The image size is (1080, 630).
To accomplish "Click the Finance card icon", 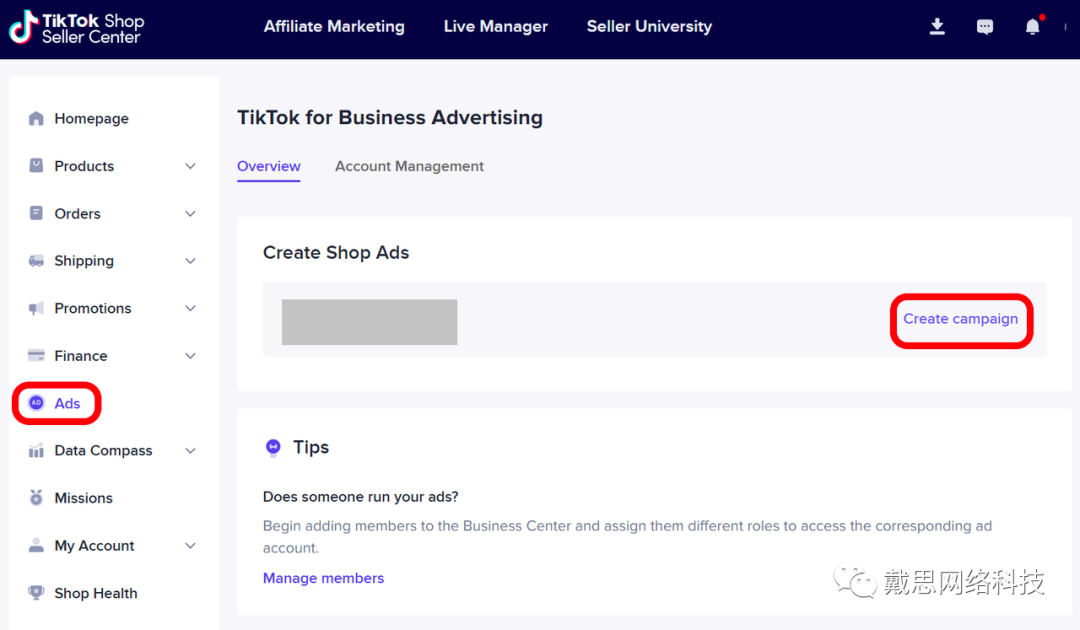I will [37, 355].
